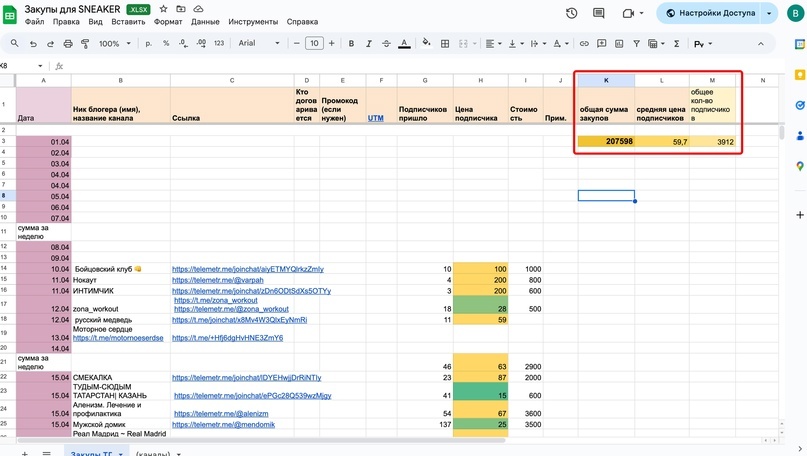The image size is (807, 456).
Task: Print the spreadsheet
Action: coord(68,44)
